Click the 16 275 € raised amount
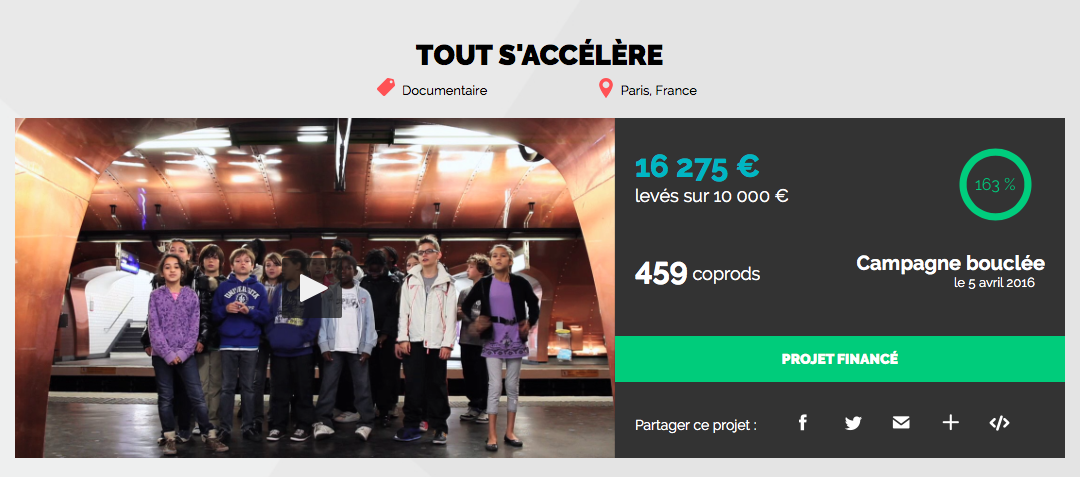1080x477 pixels. point(696,166)
